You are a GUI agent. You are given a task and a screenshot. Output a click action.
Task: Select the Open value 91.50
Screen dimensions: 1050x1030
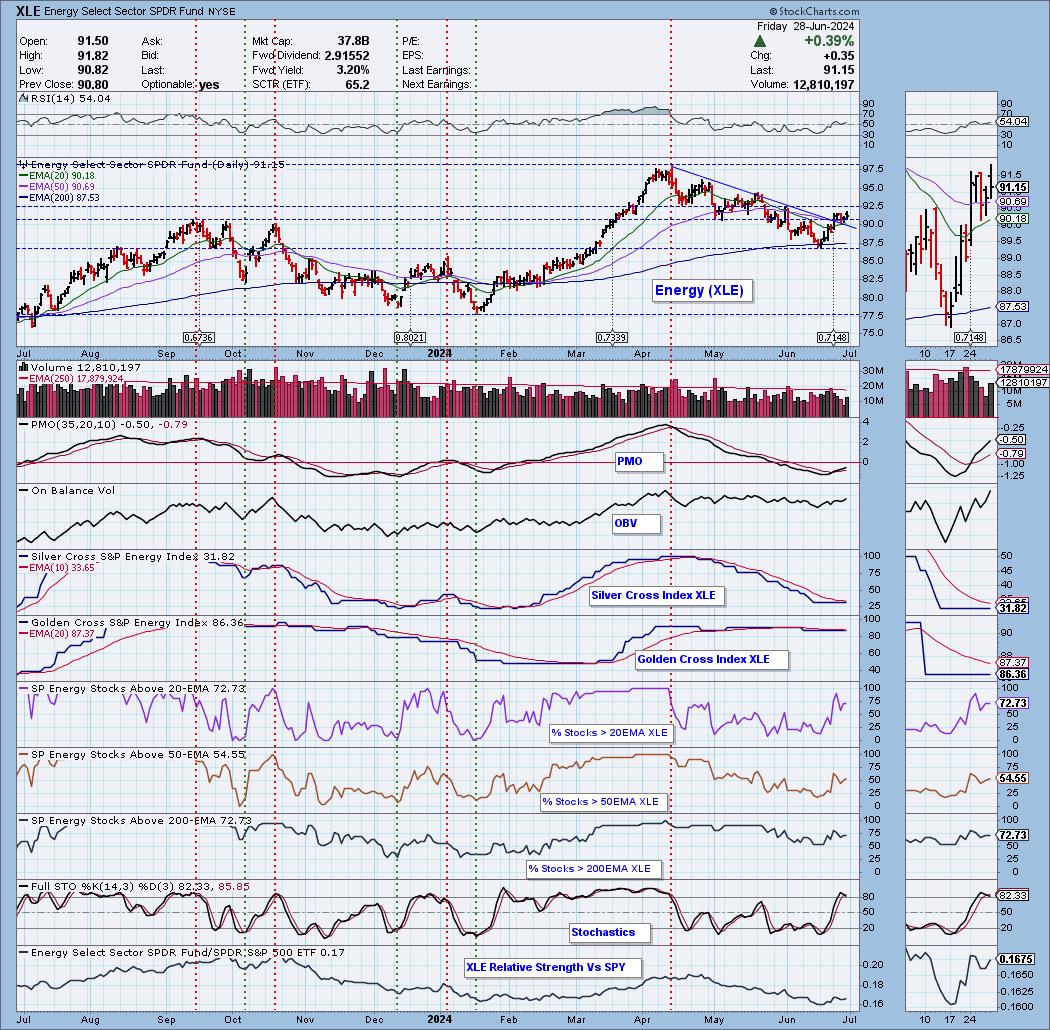[92, 41]
